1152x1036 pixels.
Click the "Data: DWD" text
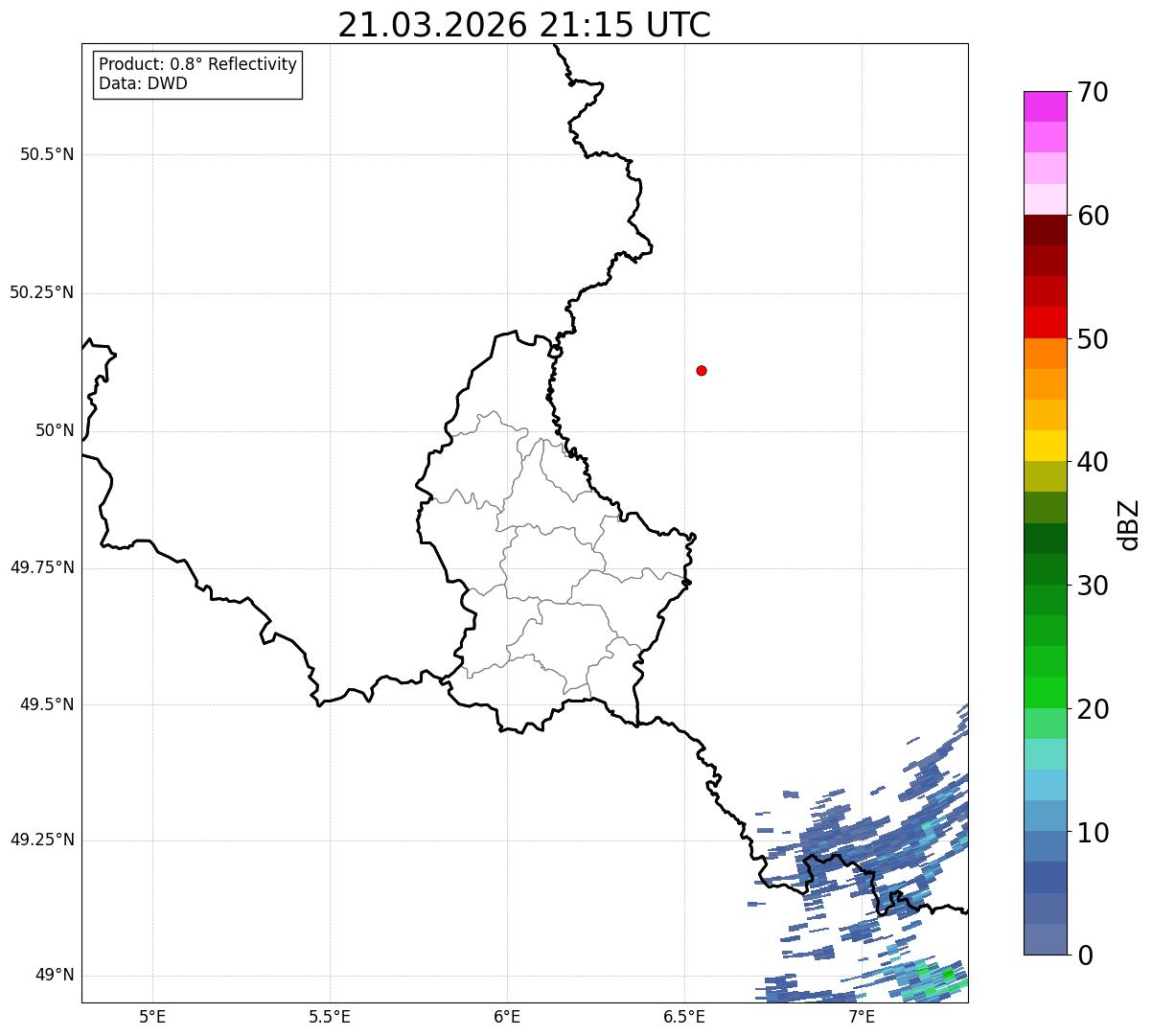143,83
